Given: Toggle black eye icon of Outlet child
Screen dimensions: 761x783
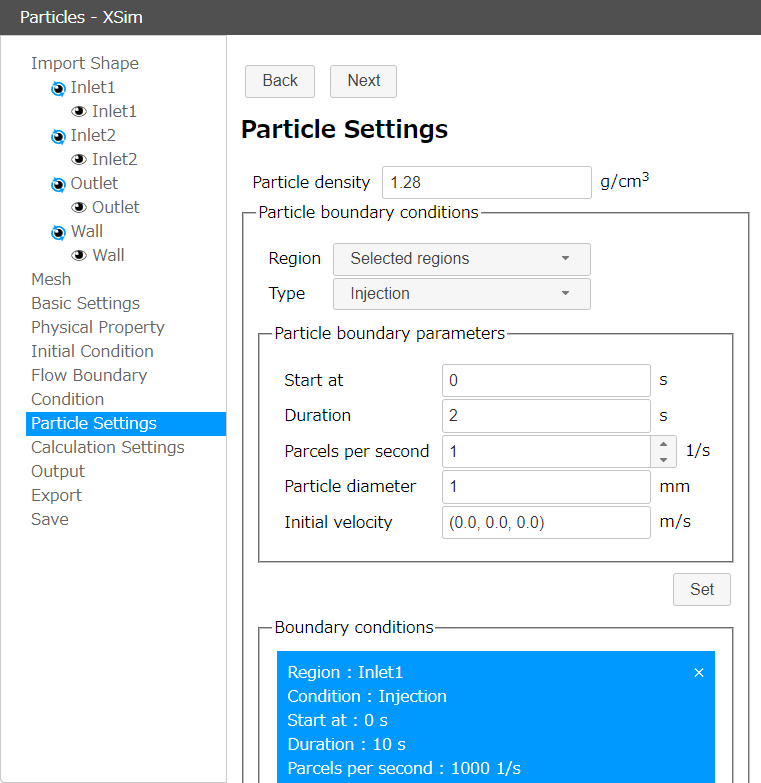Looking at the screenshot, I should tap(79, 207).
